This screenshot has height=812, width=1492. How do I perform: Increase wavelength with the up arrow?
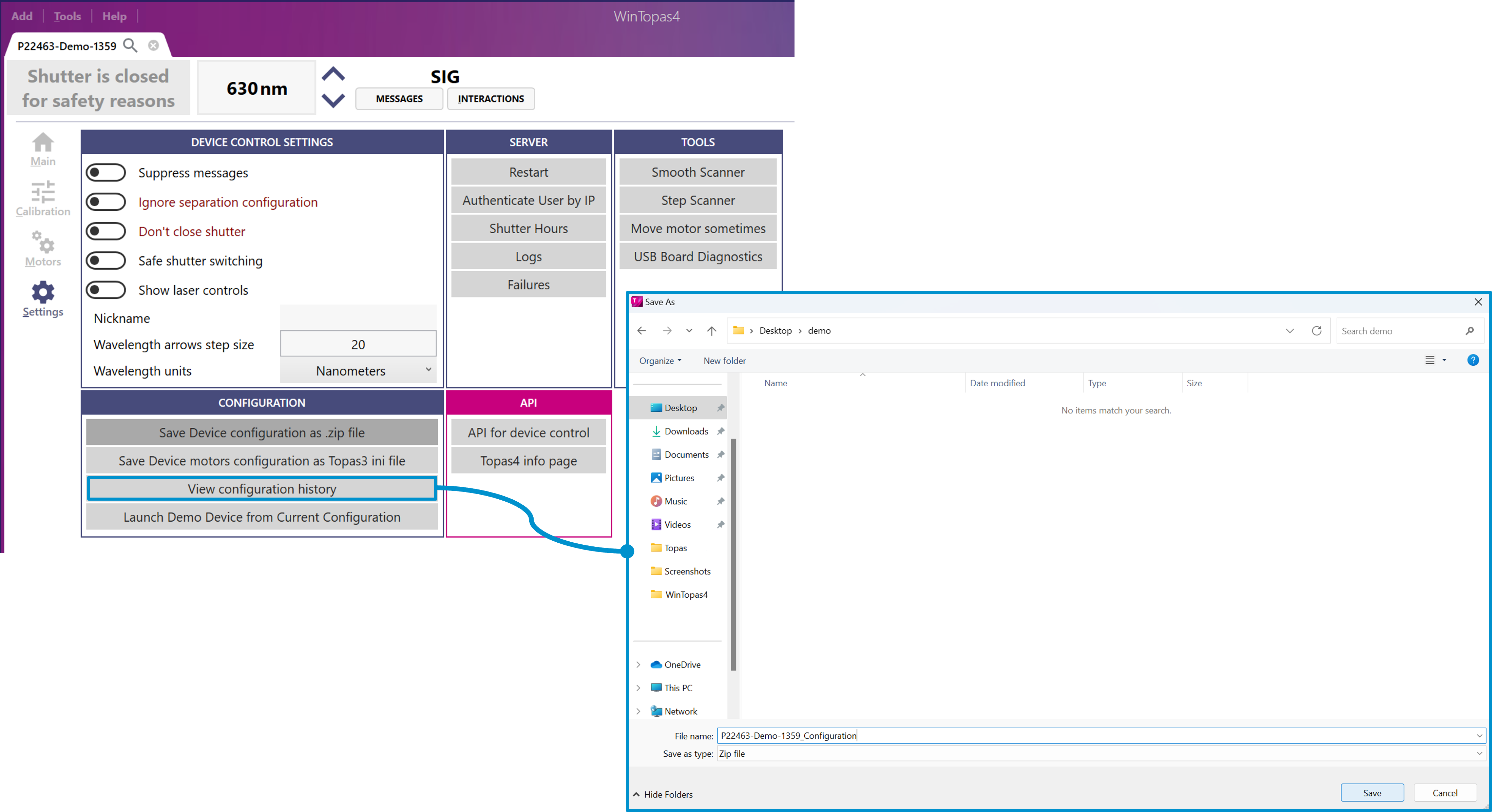click(333, 74)
